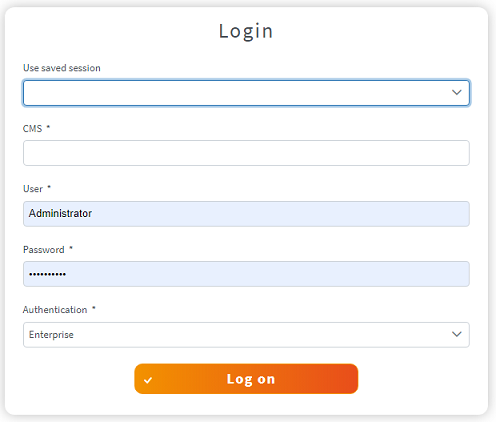Place cursor on the Administrator username text
The width and height of the screenshot is (496, 422).
point(60,213)
